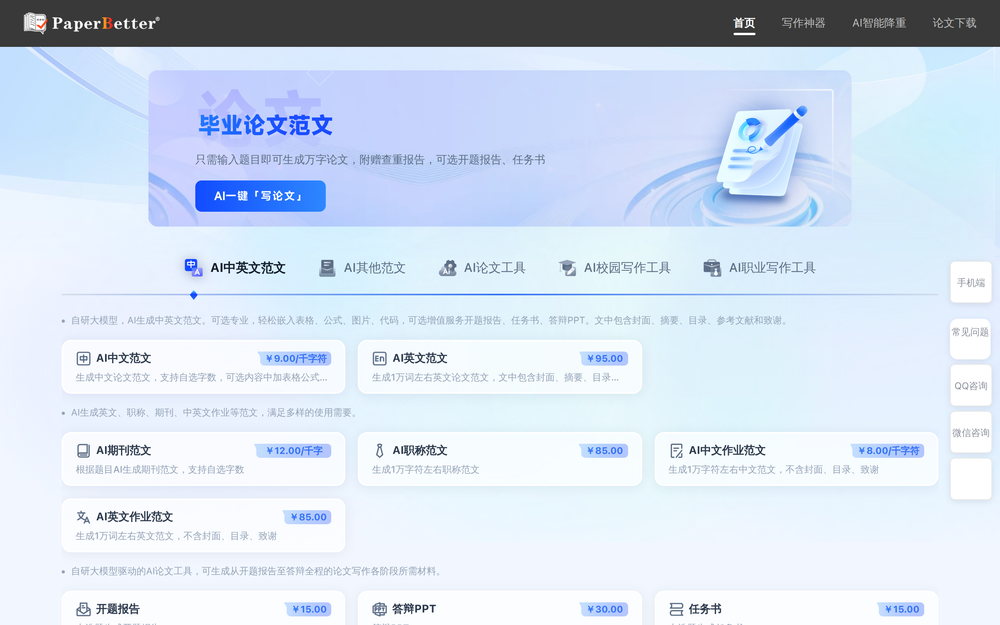Click the AI其他范文 book icon
The width and height of the screenshot is (1000, 625).
pos(327,268)
